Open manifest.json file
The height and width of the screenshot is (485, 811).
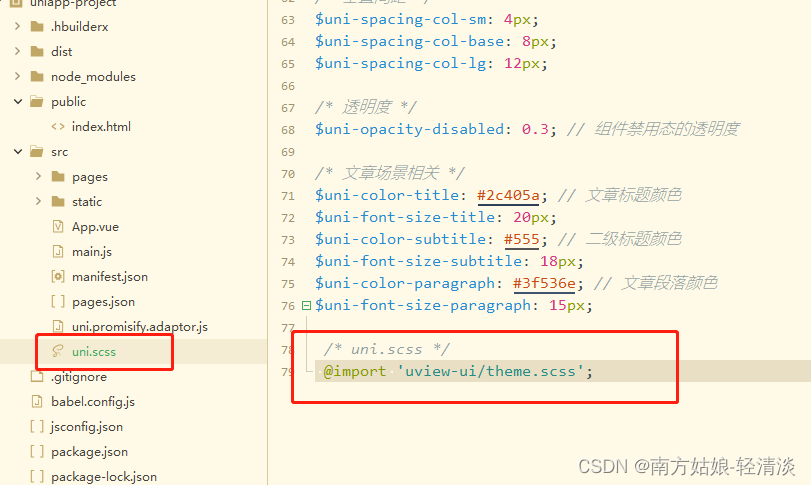point(110,277)
